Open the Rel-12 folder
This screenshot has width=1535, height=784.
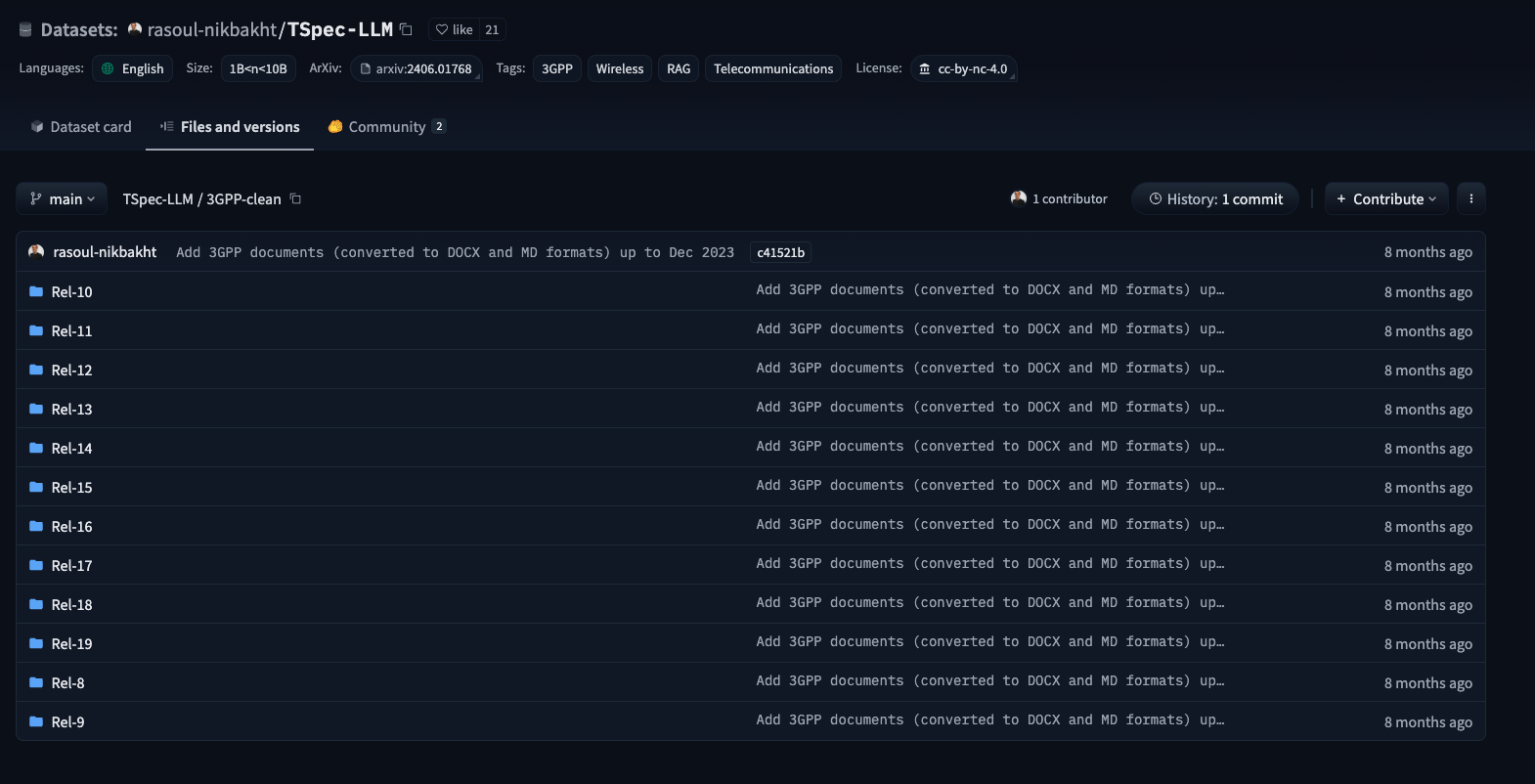(x=71, y=370)
